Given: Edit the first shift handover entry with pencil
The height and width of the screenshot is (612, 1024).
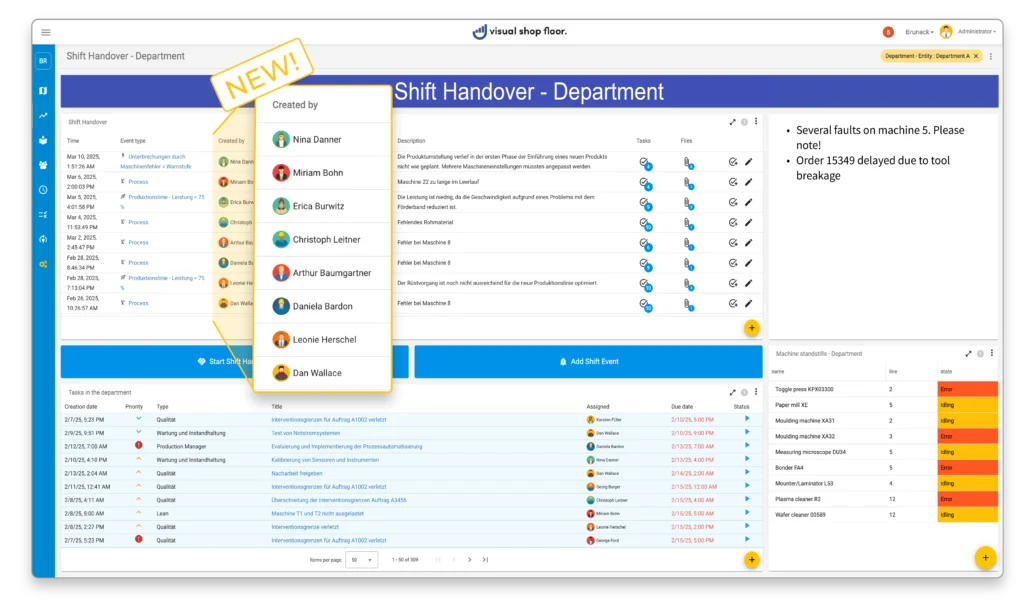Looking at the screenshot, I should [x=748, y=161].
